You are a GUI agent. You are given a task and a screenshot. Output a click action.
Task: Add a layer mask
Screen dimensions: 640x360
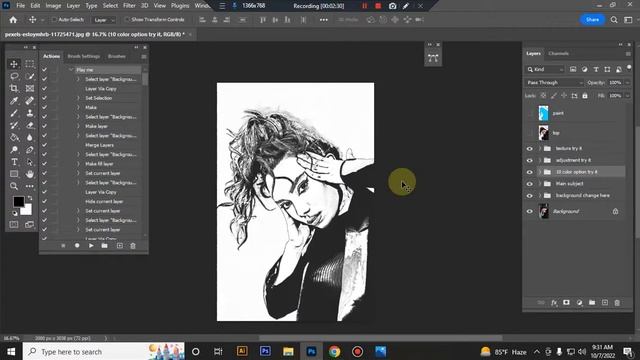[x=566, y=302]
